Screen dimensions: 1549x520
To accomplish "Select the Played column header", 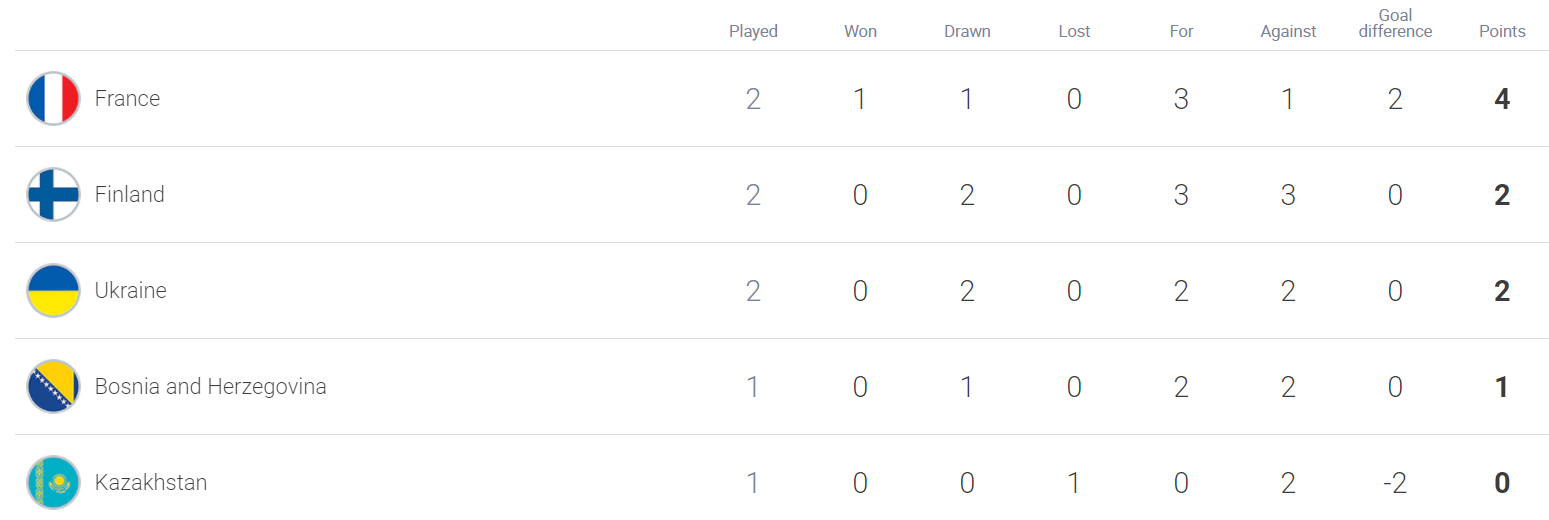I will [x=753, y=31].
